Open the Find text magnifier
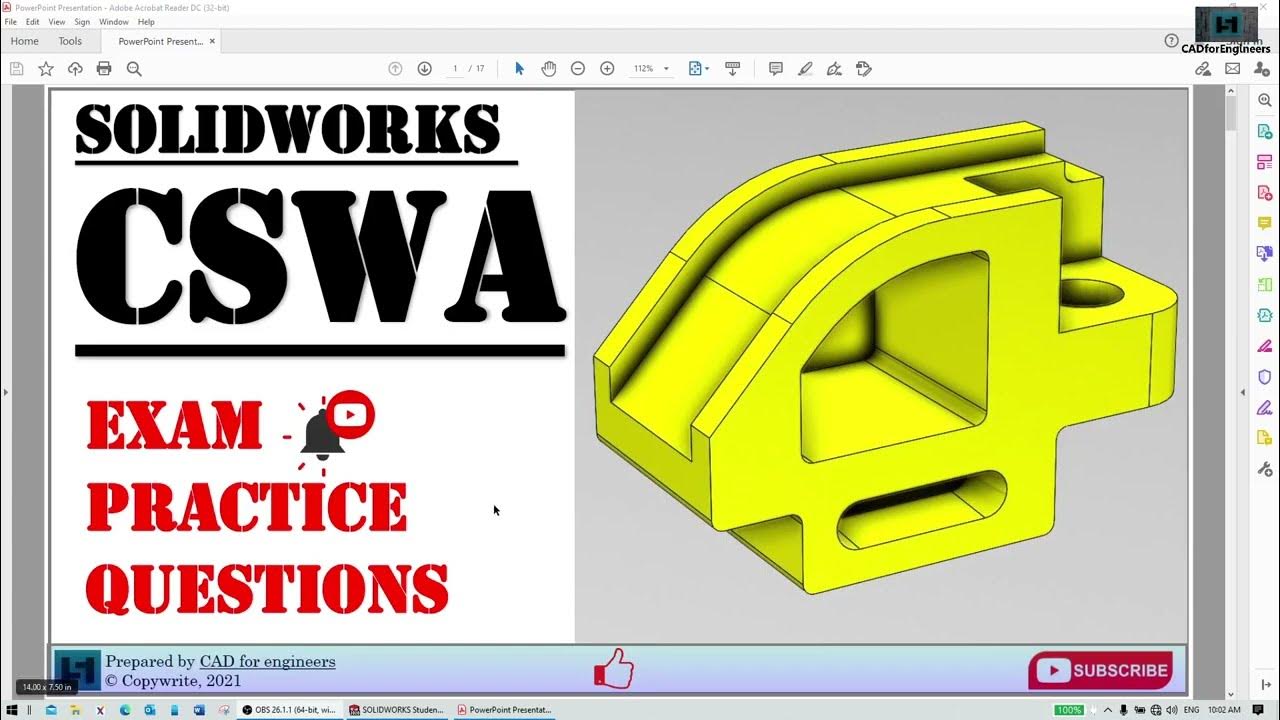The width and height of the screenshot is (1280, 720). 134,69
